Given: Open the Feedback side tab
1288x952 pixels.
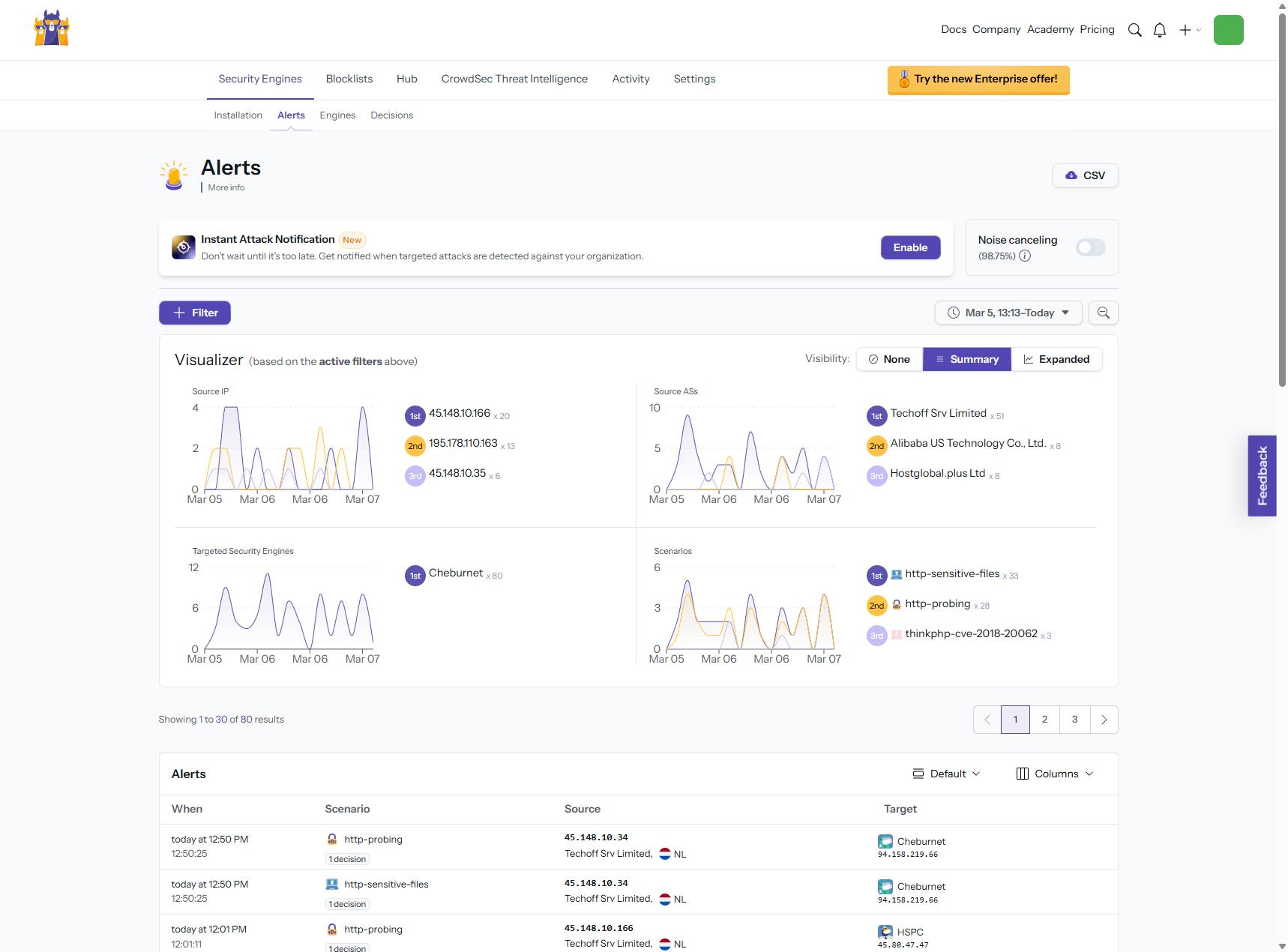Looking at the screenshot, I should click(1262, 476).
